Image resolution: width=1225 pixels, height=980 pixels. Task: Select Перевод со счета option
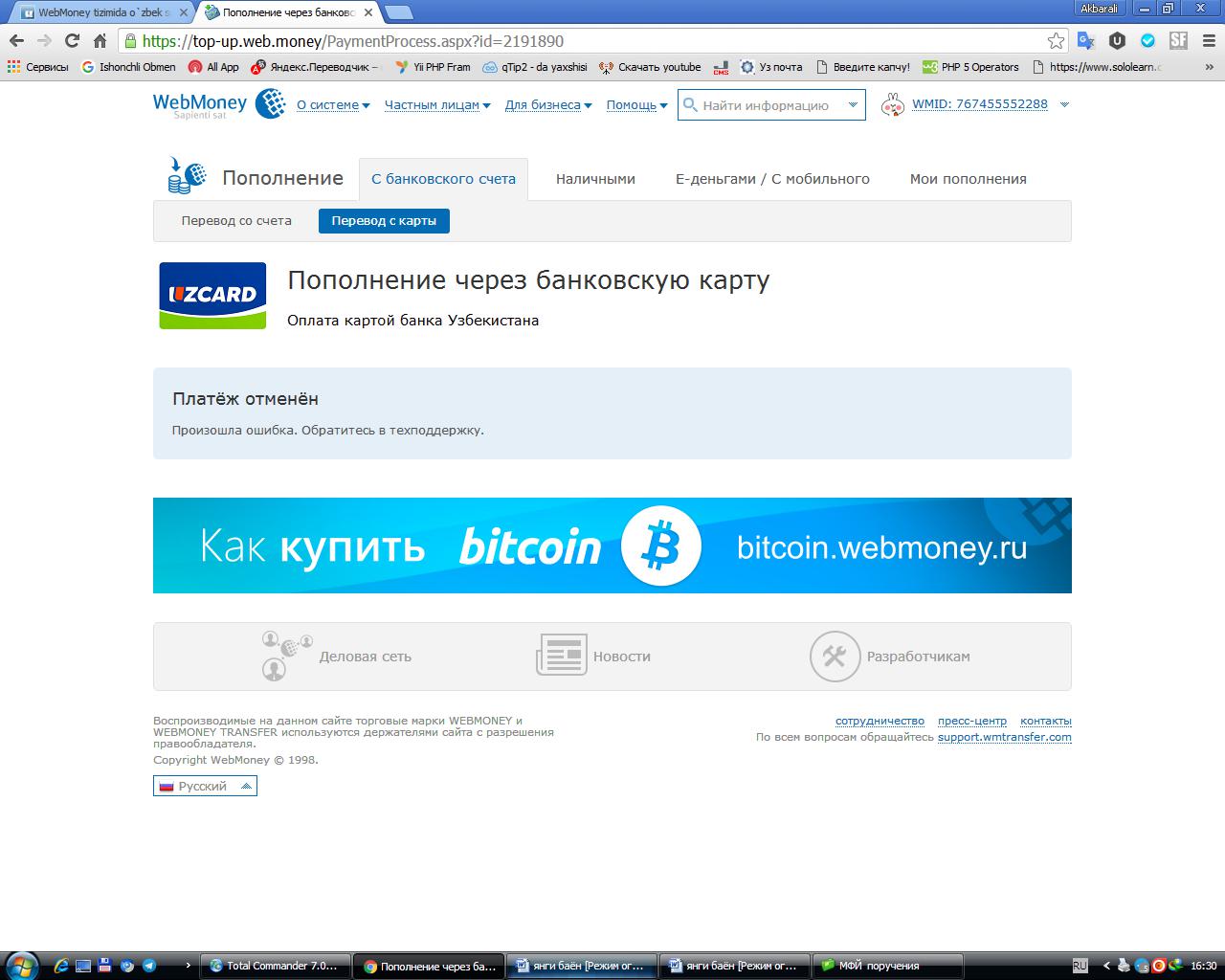click(236, 221)
